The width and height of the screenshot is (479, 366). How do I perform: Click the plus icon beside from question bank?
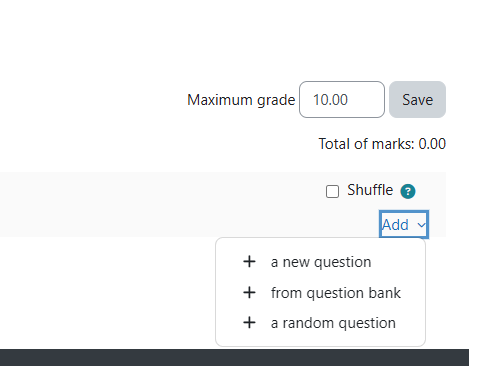pos(249,292)
